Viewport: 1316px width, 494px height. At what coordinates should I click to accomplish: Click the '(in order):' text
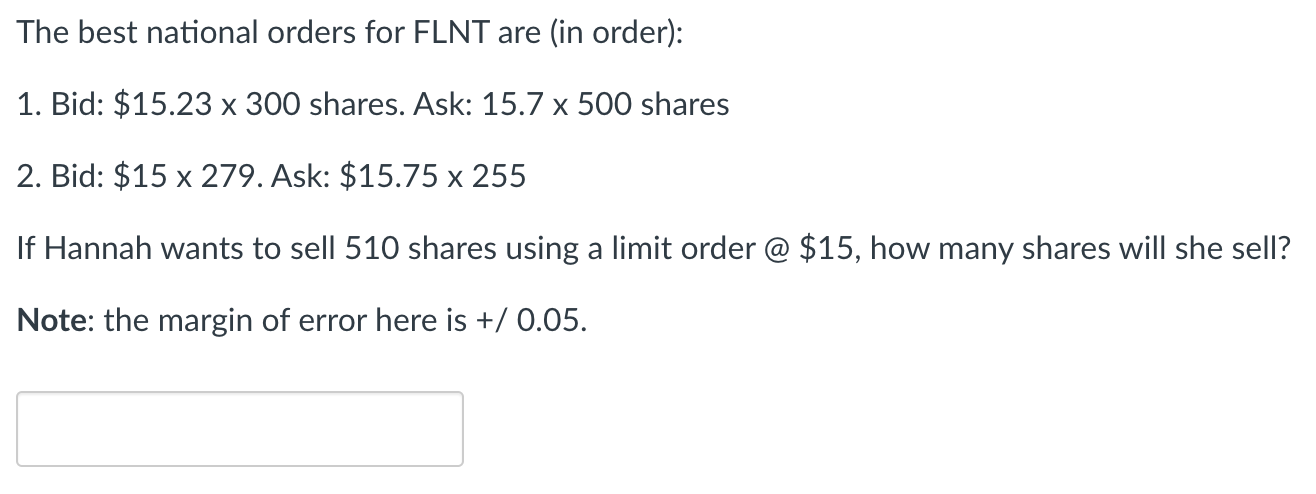pos(605,33)
